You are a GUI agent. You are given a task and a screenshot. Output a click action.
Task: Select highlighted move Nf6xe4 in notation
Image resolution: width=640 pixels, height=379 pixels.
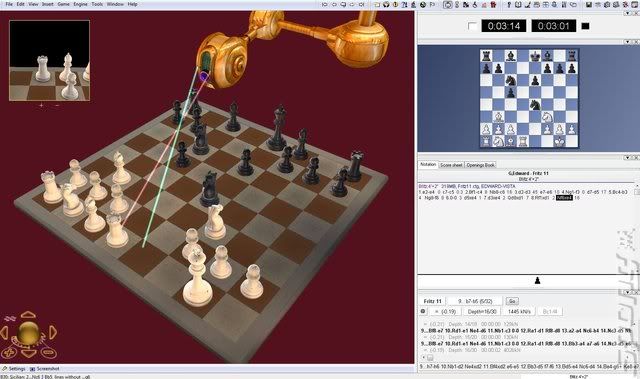pyautogui.click(x=564, y=197)
